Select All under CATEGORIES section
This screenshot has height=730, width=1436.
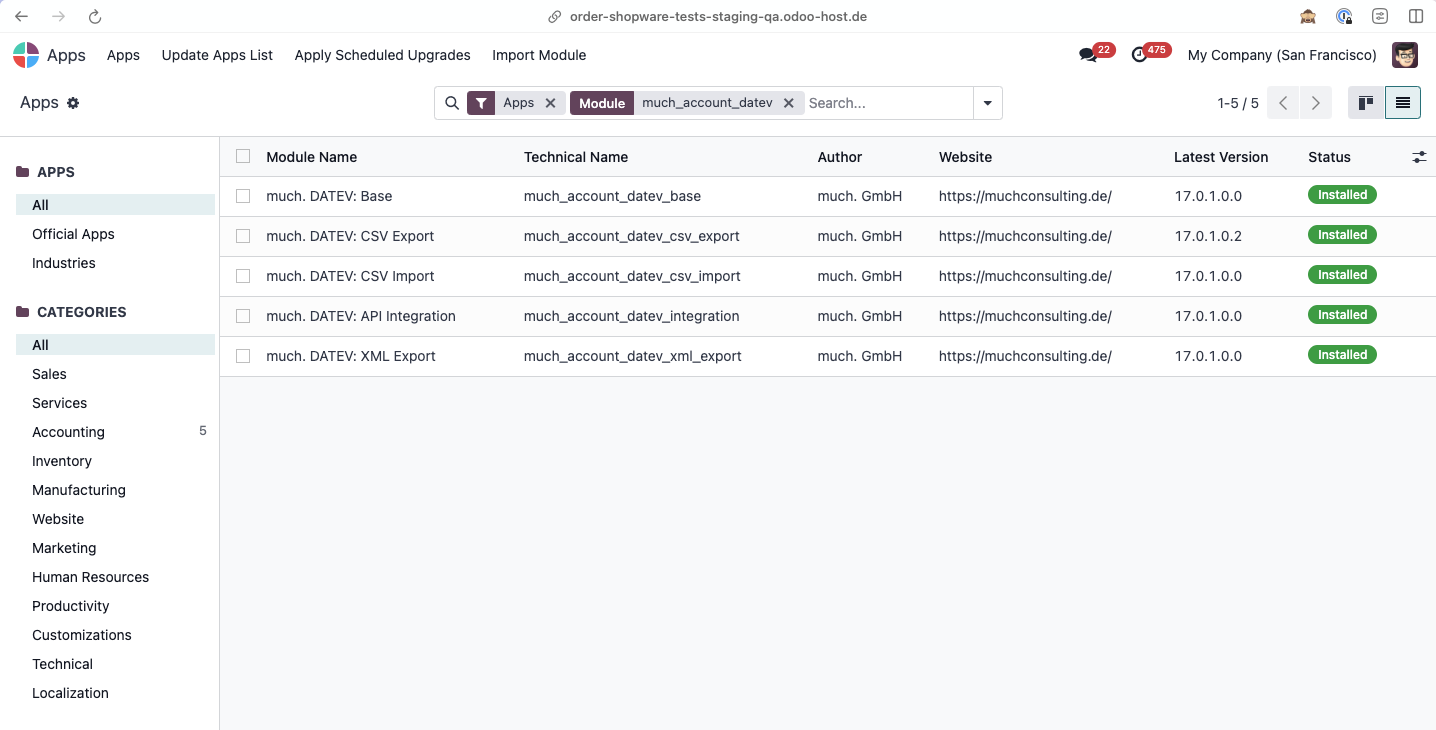tap(115, 345)
